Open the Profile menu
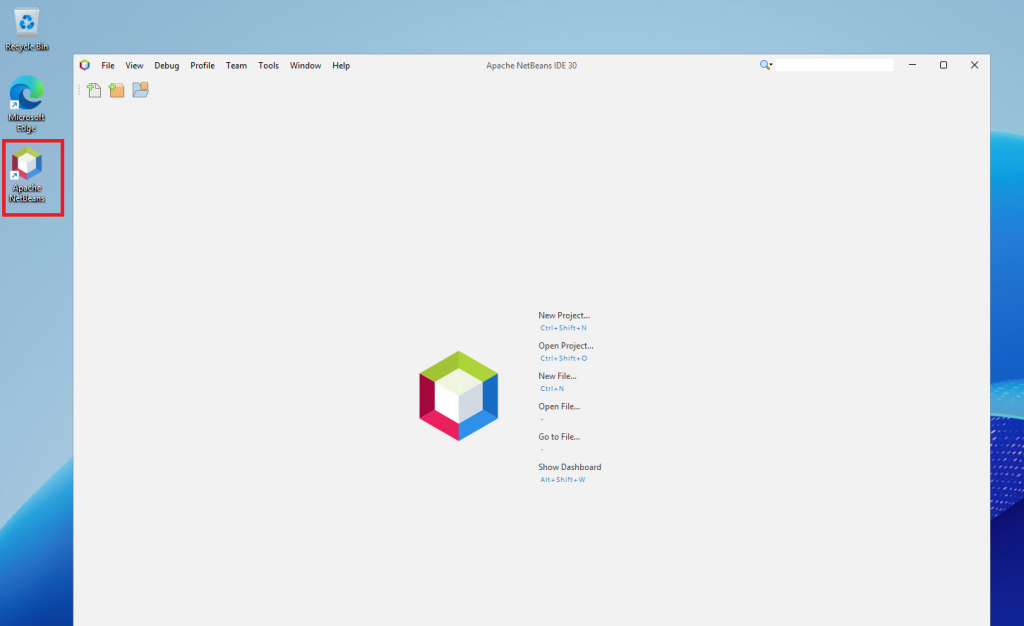Viewport: 1024px width, 626px height. tap(202, 65)
